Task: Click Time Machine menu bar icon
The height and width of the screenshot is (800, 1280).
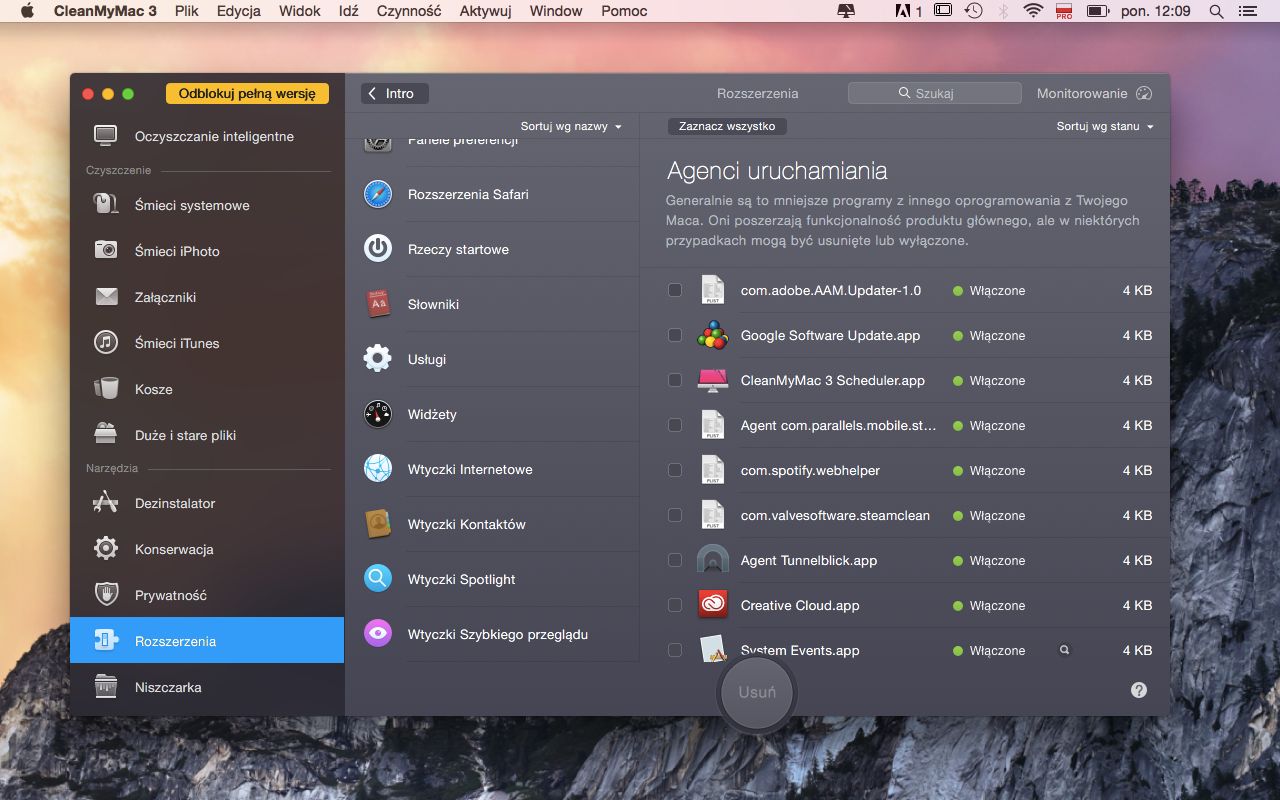Action: point(973,11)
